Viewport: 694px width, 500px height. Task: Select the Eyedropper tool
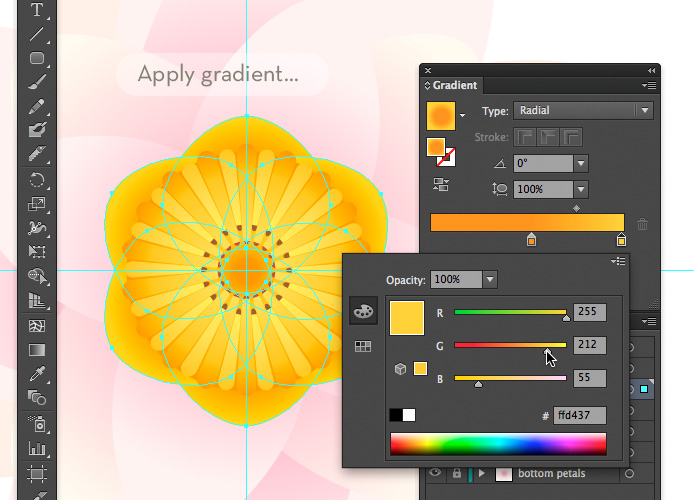point(37,374)
